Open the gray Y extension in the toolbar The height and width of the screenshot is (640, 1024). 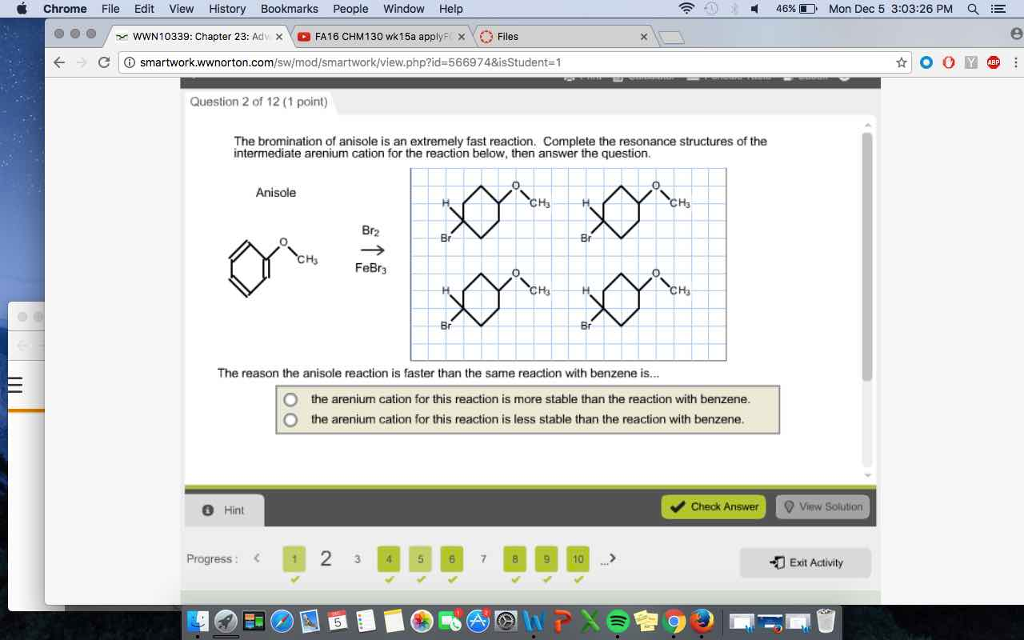pyautogui.click(x=970, y=62)
